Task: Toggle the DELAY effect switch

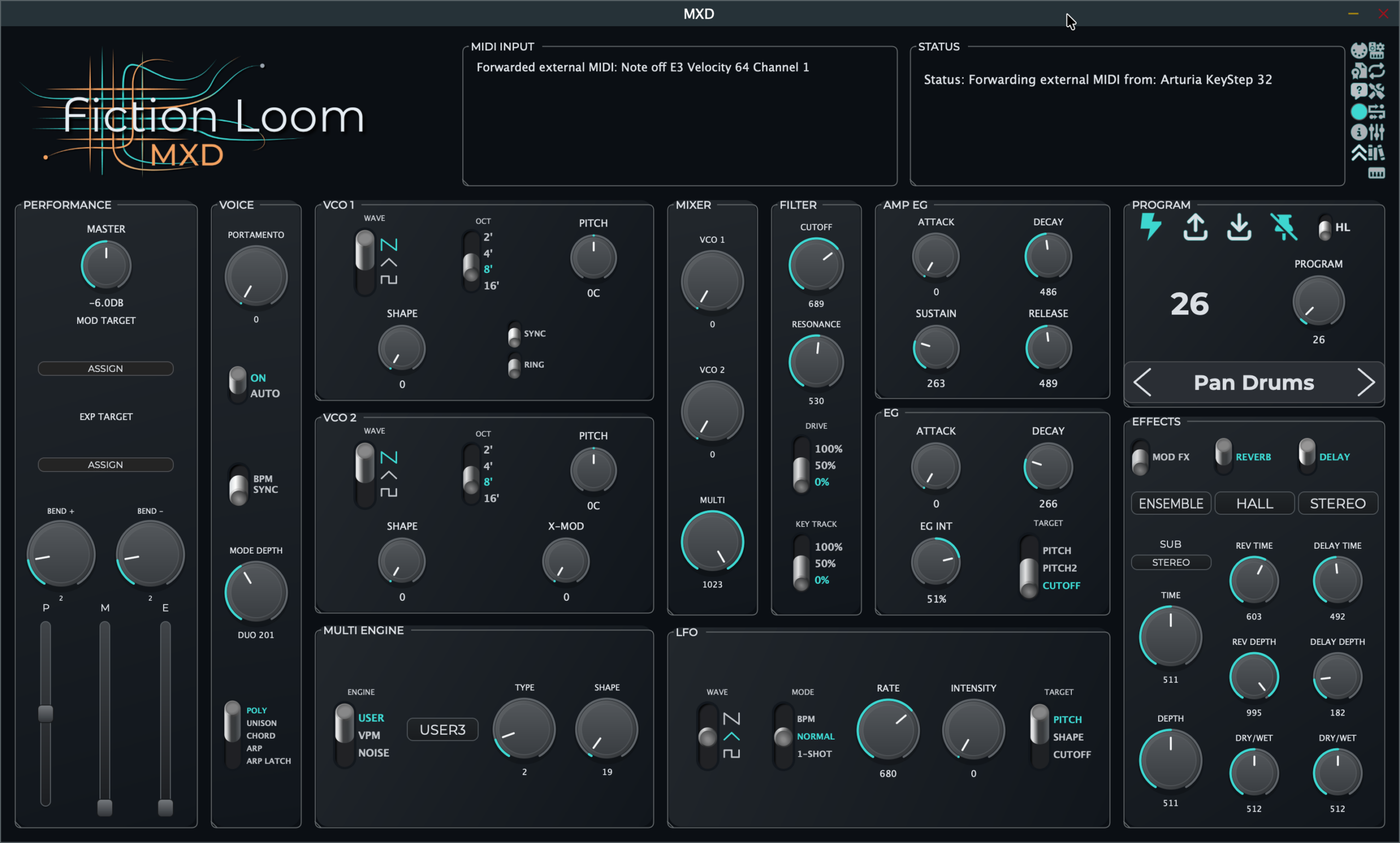Action: 1307,457
